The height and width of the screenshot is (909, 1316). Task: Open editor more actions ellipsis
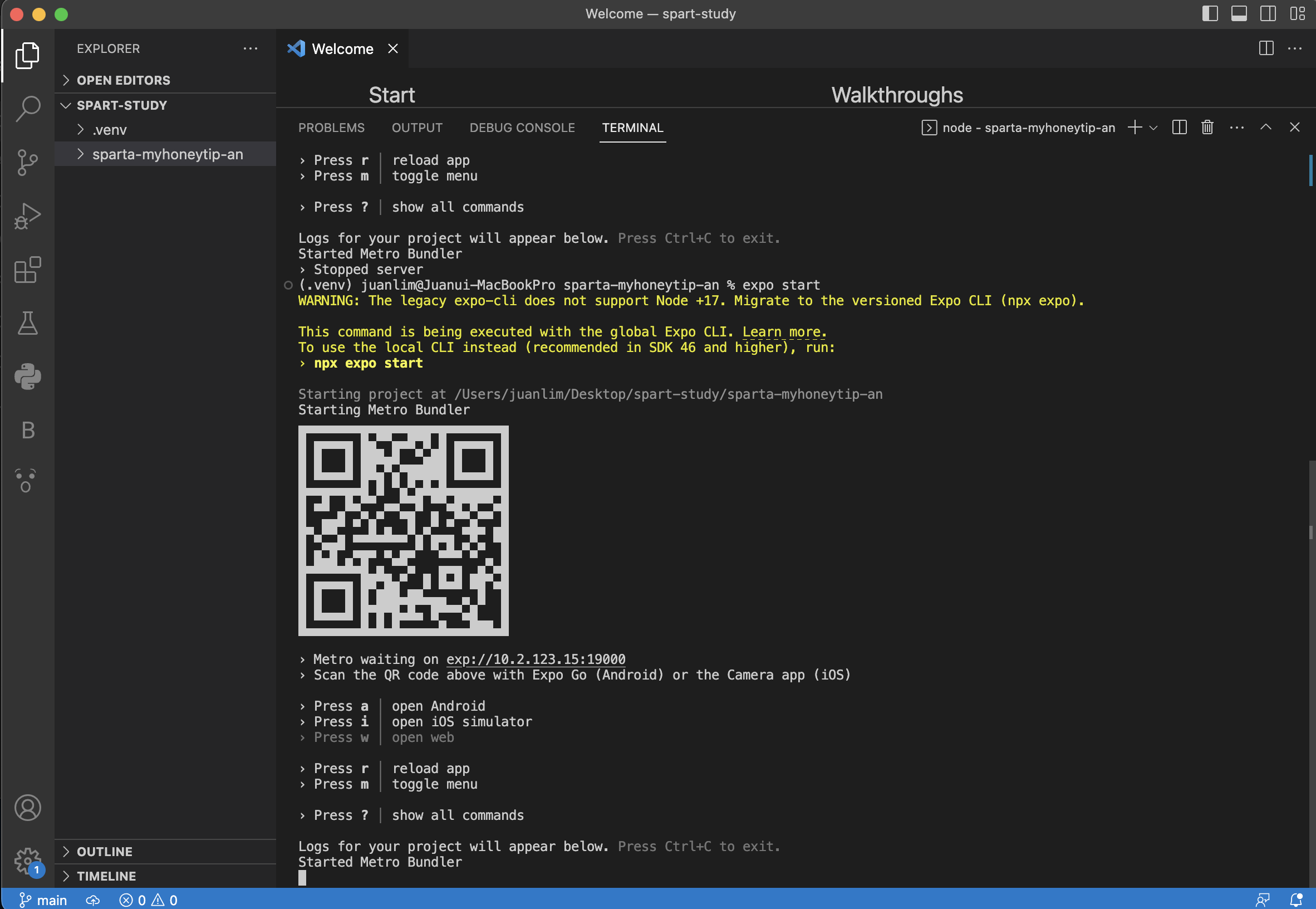point(1295,49)
